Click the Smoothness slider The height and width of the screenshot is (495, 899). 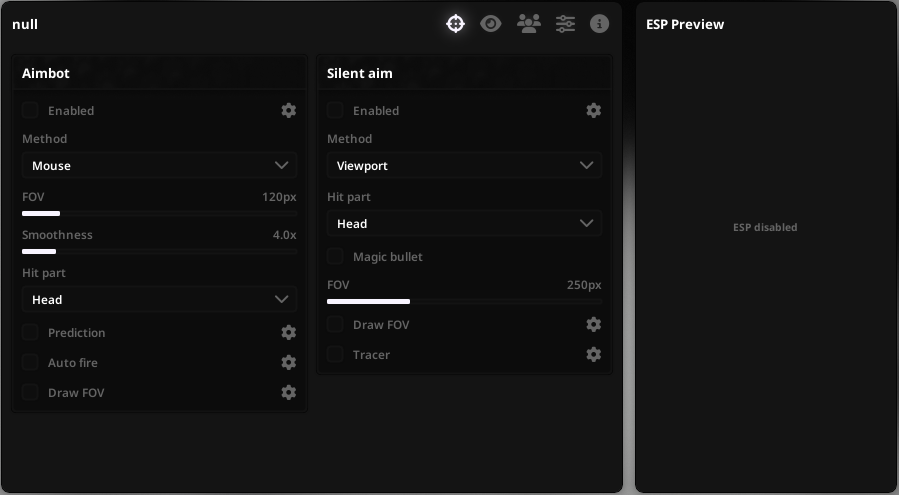(159, 251)
